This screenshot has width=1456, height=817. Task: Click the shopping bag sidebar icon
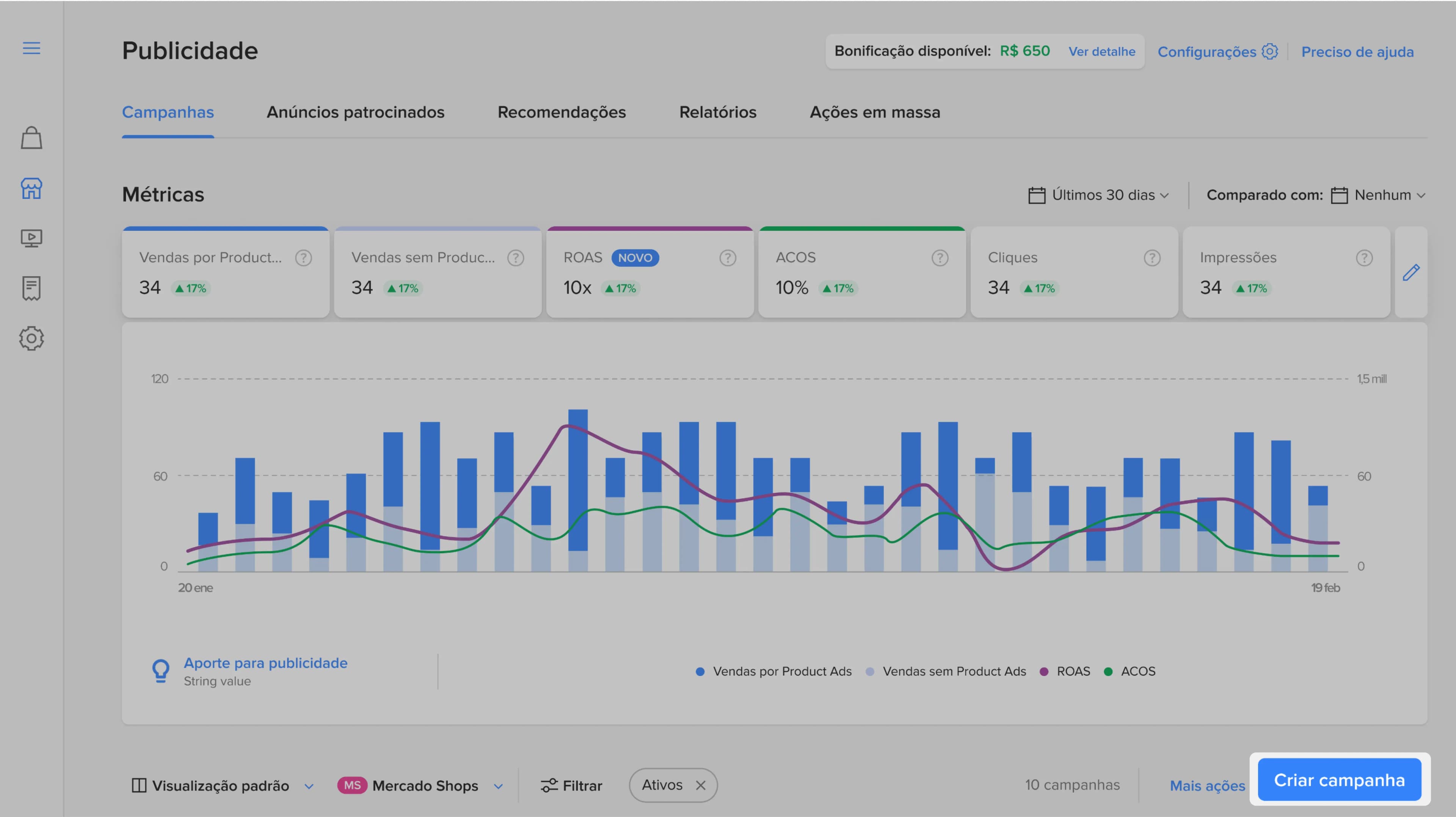click(31, 137)
